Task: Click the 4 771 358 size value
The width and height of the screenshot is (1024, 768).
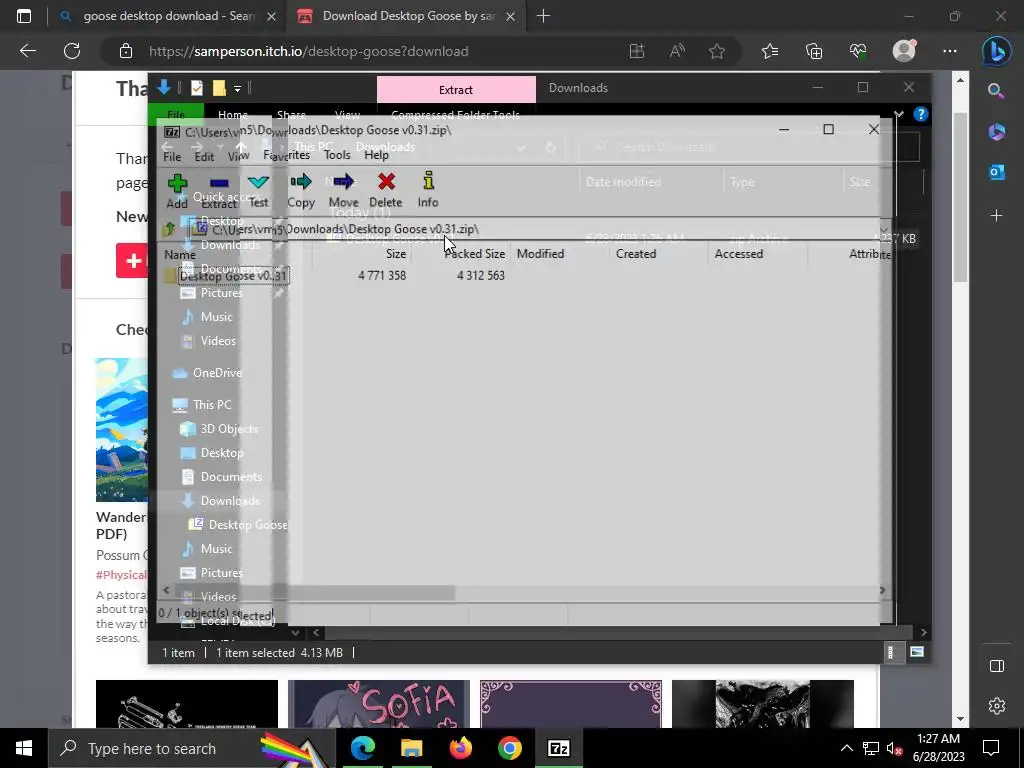Action: click(382, 276)
